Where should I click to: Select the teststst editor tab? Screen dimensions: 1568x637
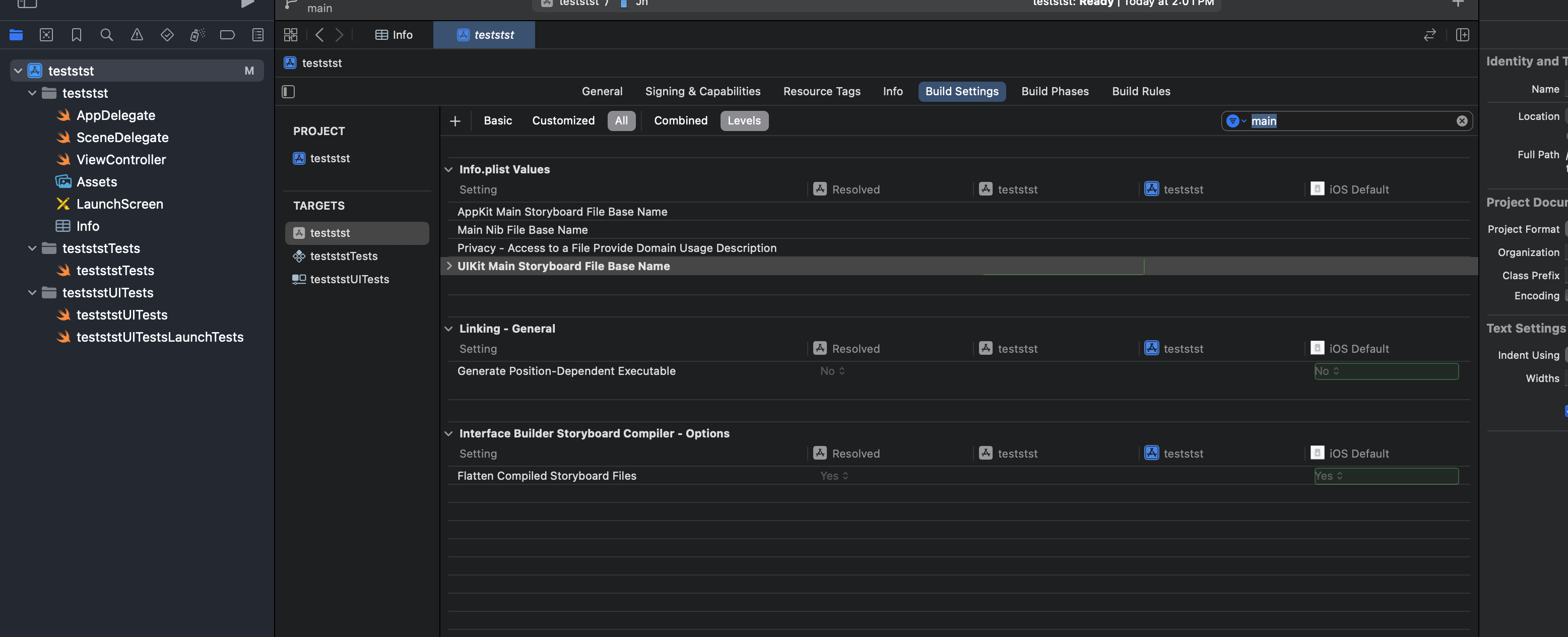(485, 35)
